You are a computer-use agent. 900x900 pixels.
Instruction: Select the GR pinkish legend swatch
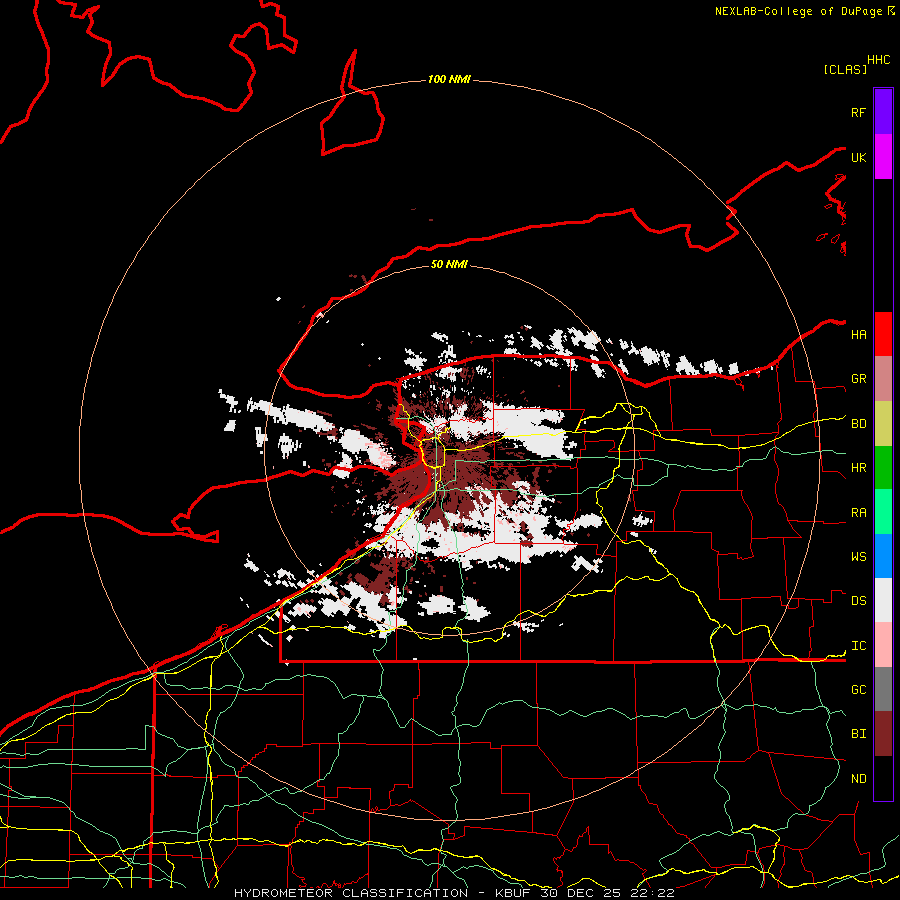click(x=883, y=379)
